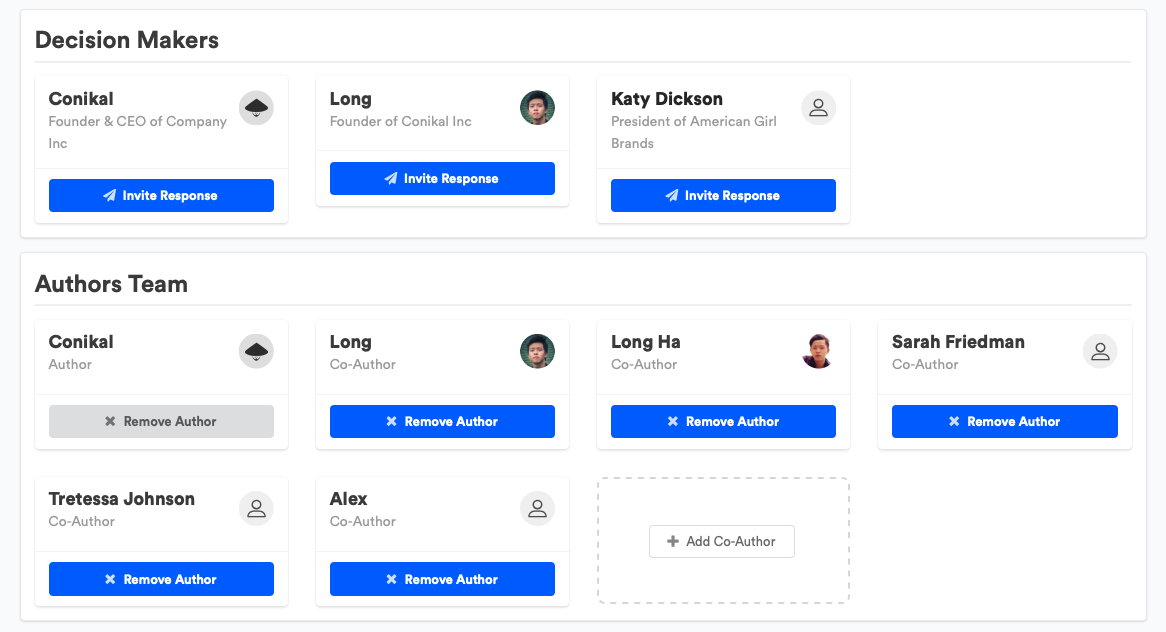Click the Co-Author label under Alex
Image resolution: width=1166 pixels, height=632 pixels.
[x=363, y=521]
